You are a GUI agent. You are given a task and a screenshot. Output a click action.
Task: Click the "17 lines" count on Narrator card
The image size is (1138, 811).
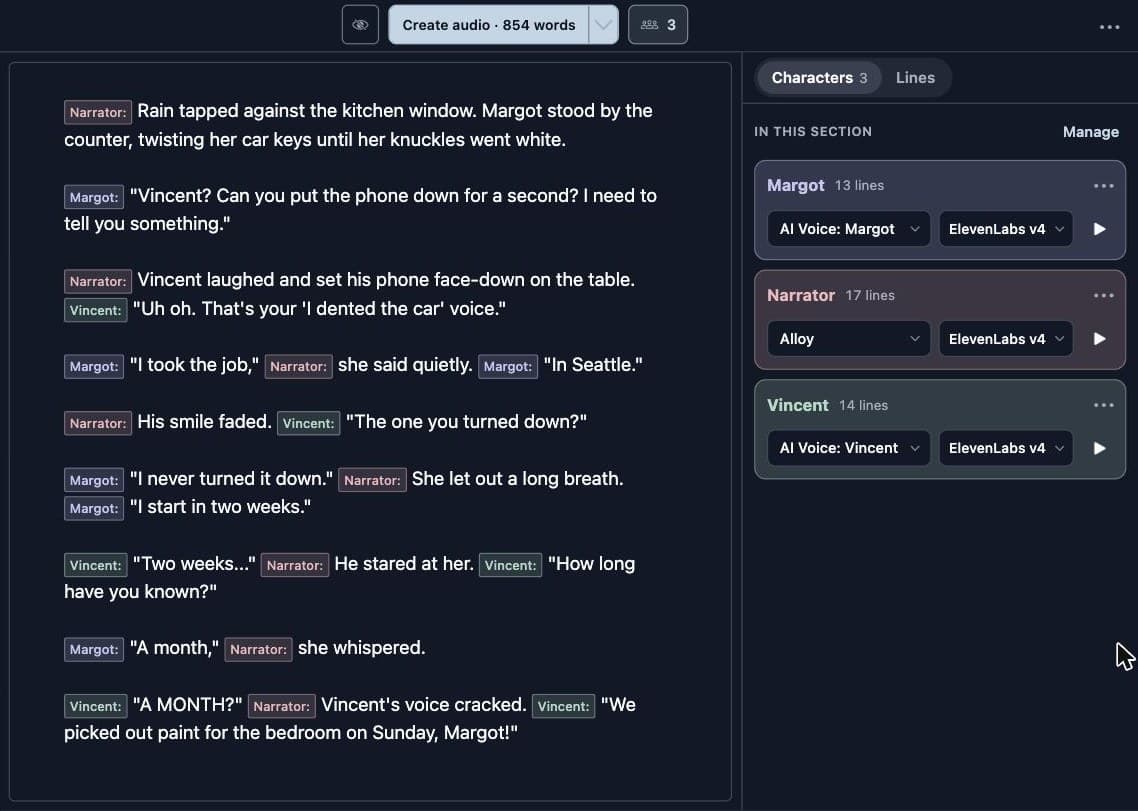point(870,296)
